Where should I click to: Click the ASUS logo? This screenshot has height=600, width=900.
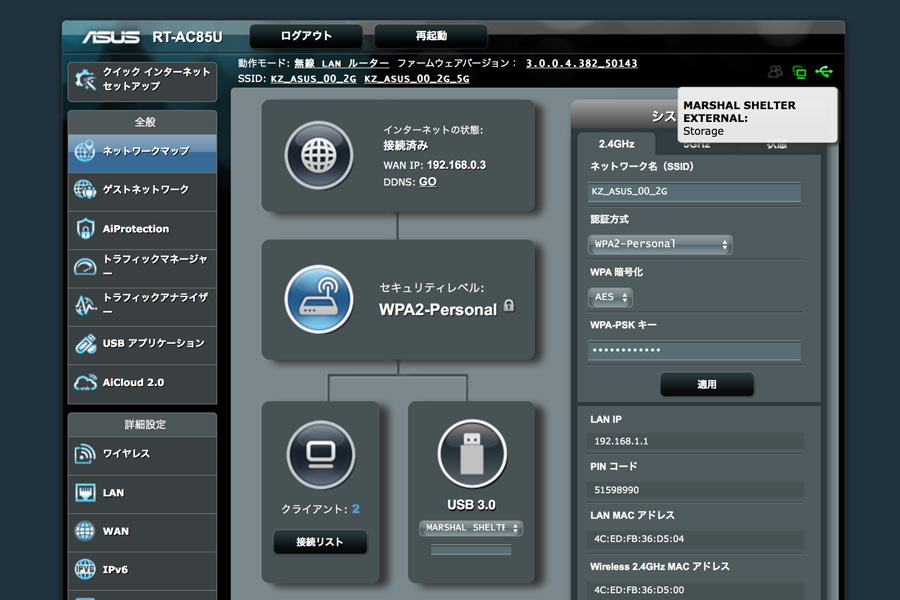point(111,37)
